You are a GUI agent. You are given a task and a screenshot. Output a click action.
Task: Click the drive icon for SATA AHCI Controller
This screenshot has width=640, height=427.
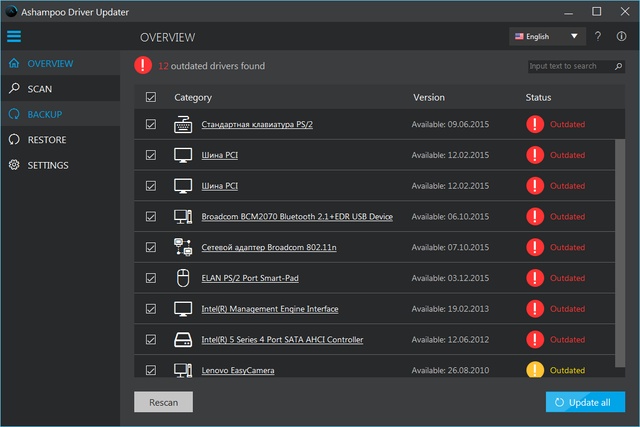coord(183,340)
